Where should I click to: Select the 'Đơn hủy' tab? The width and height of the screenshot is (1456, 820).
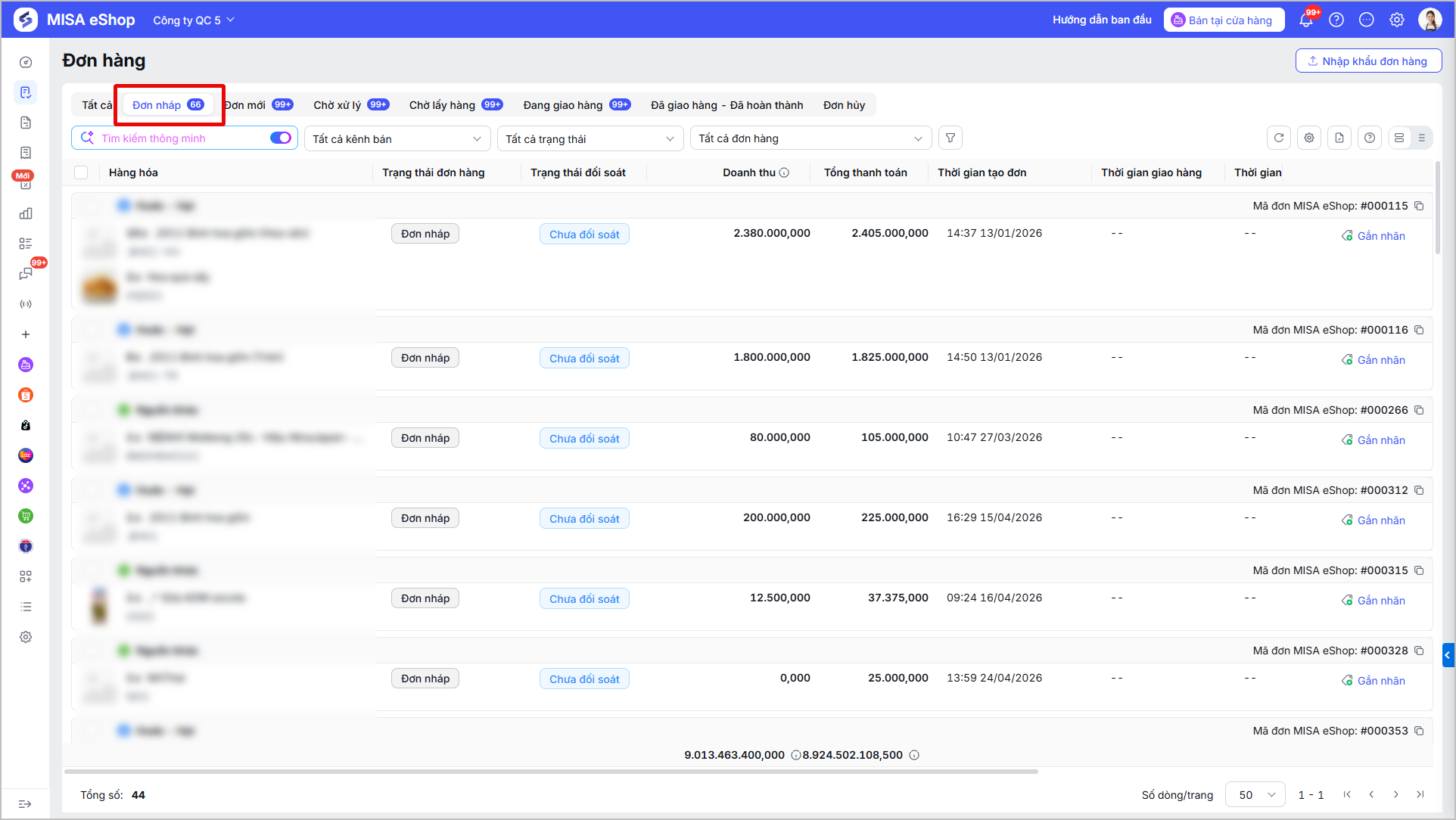(844, 105)
